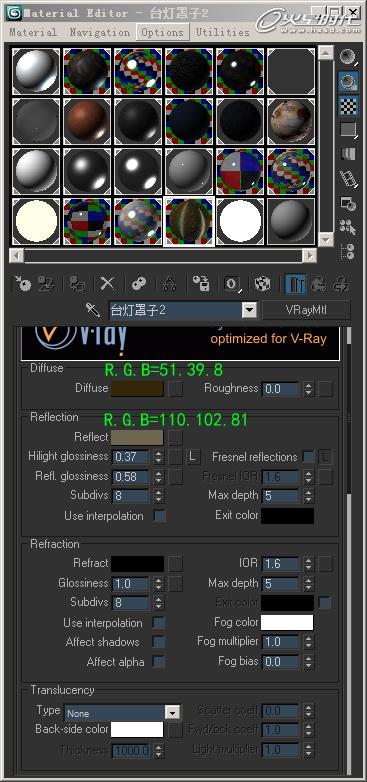Toggle Reflection Use interpolation checkbox
Screen dimensions: 367x782
coord(160,516)
